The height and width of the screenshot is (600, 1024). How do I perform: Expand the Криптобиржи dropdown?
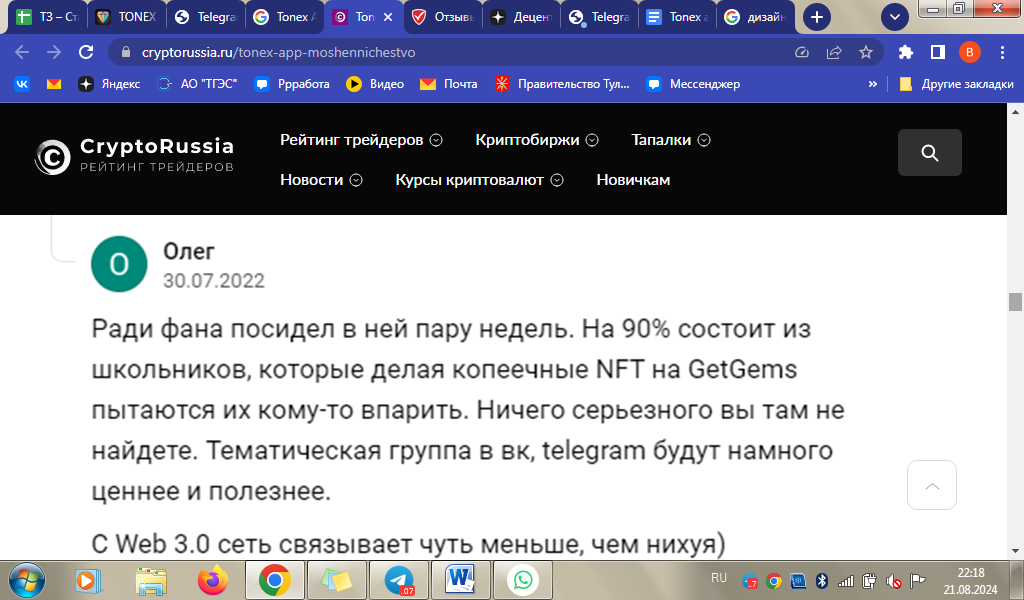point(537,140)
